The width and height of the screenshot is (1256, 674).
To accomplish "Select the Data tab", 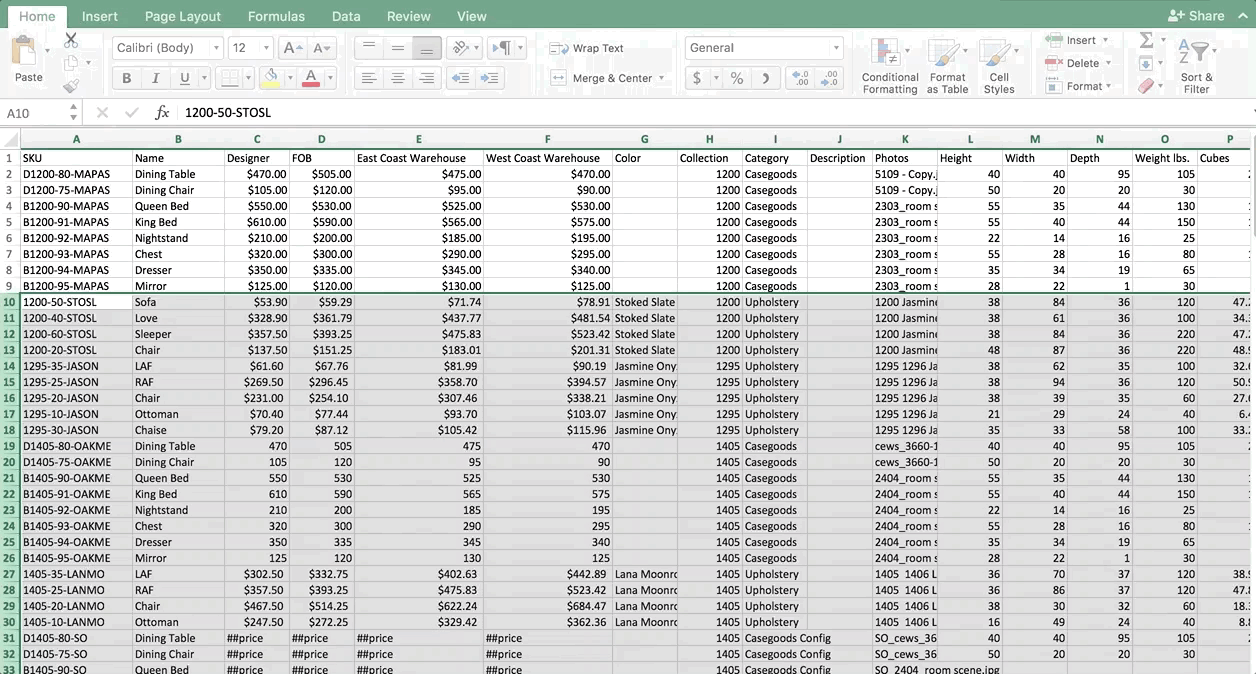I will coord(346,16).
